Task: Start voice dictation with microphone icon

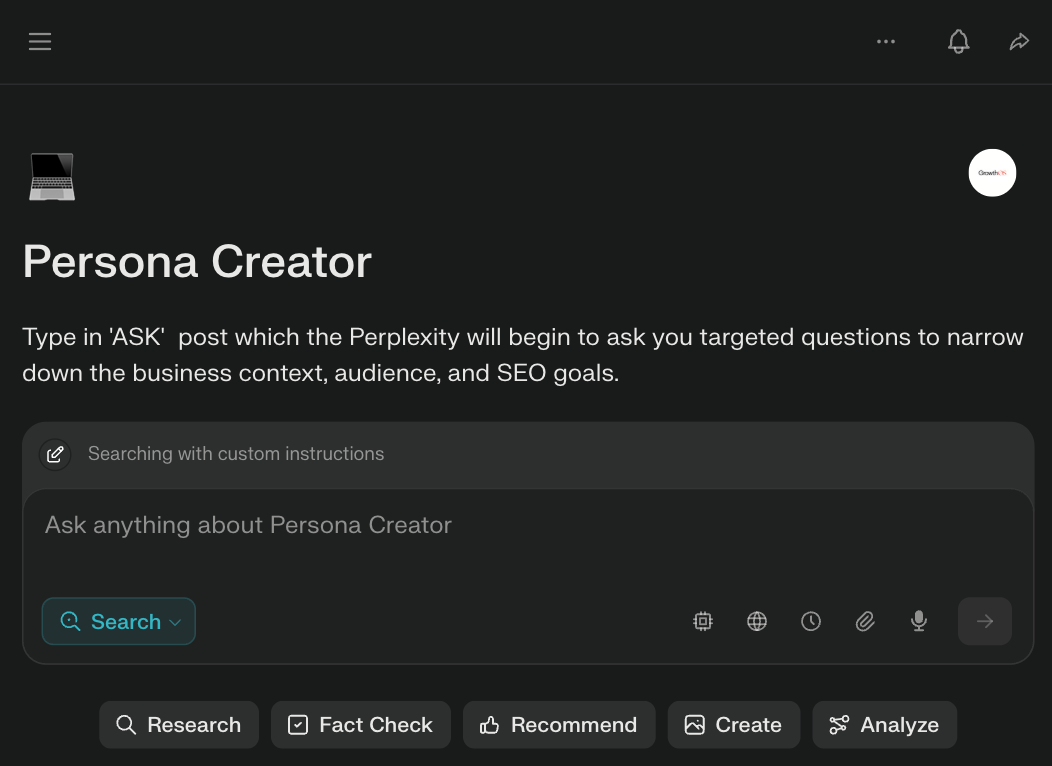Action: coord(919,621)
